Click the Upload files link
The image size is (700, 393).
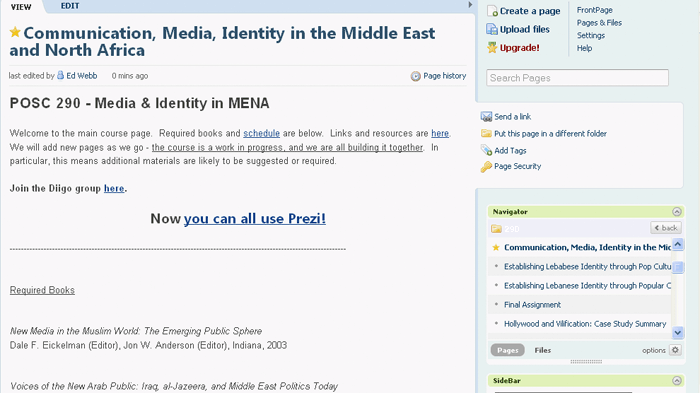[525, 29]
